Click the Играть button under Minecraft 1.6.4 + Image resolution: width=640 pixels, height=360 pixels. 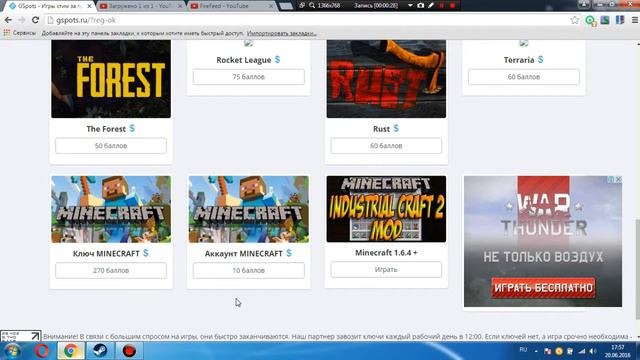coord(386,269)
